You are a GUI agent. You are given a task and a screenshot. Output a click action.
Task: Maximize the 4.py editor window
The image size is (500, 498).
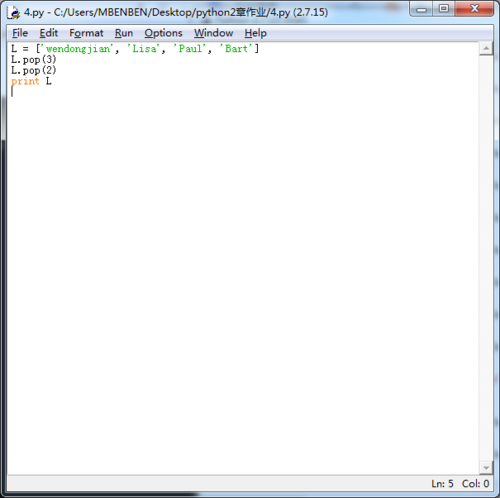coord(444,9)
